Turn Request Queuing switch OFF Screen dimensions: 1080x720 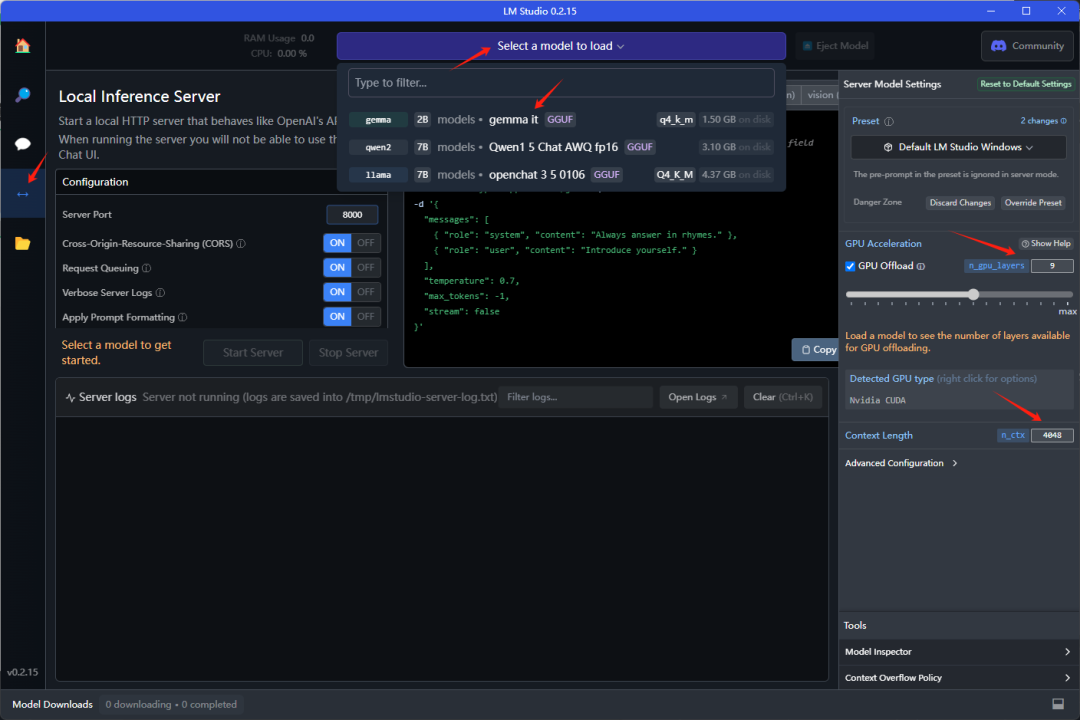[x=366, y=267]
